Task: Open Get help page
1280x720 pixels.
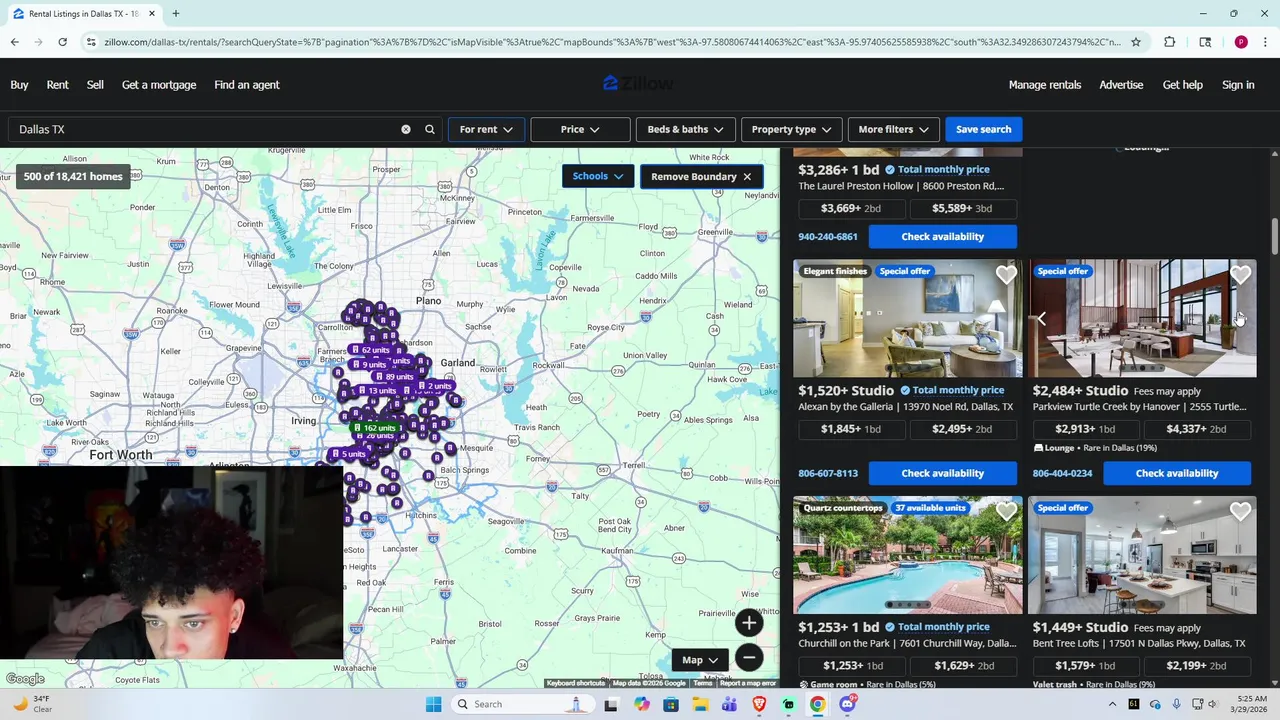Action: click(1183, 85)
